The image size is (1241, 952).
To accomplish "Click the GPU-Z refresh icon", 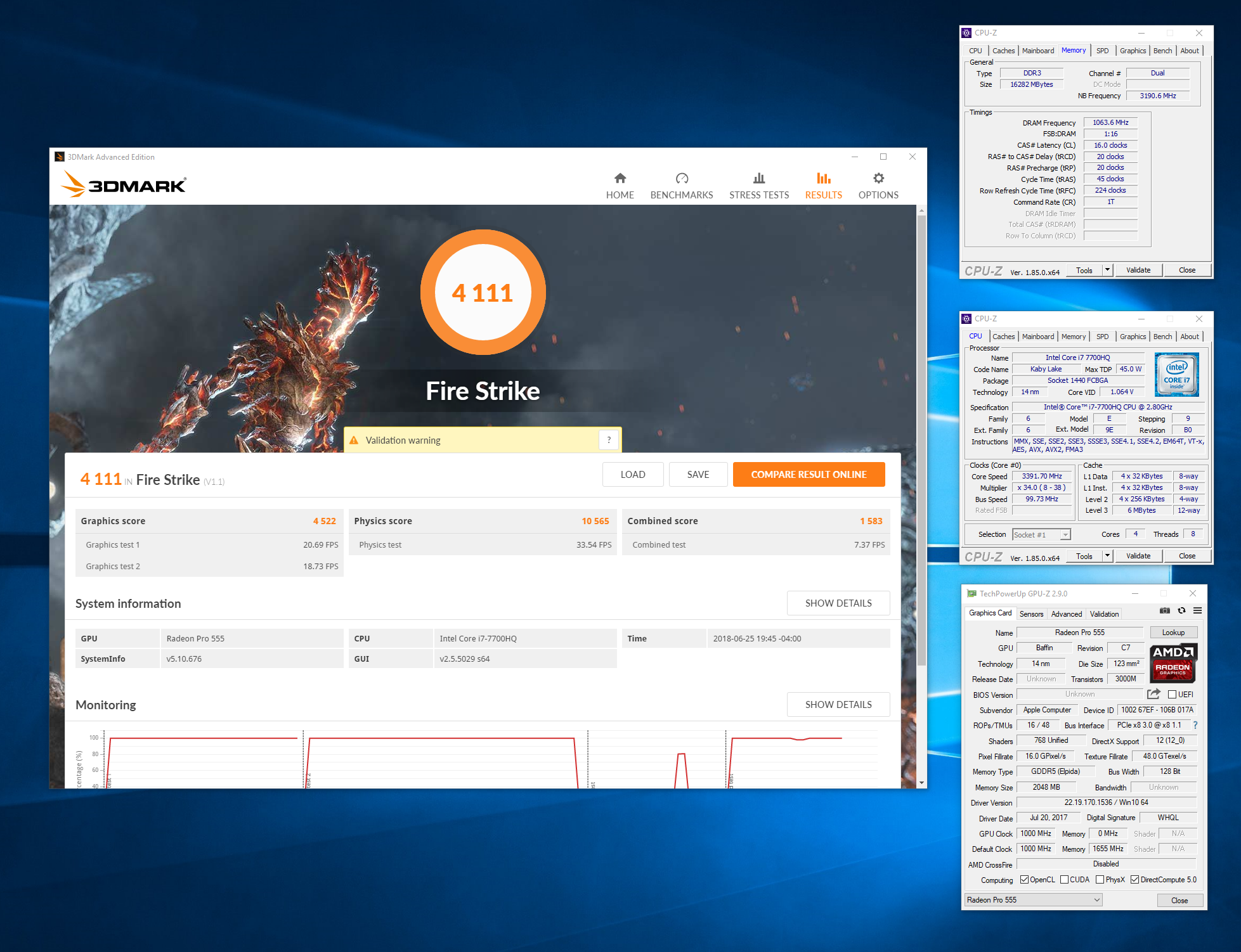I will tap(1181, 610).
